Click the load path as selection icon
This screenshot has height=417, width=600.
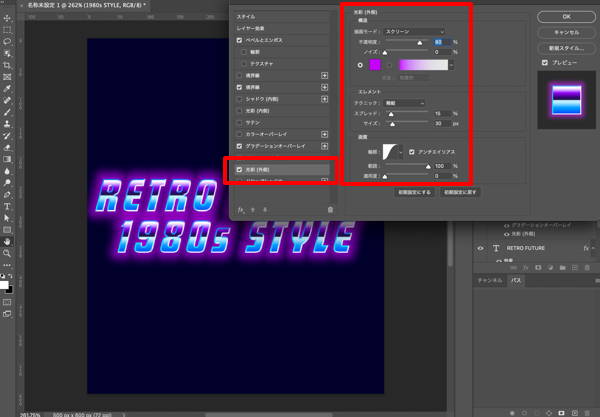click(537, 413)
